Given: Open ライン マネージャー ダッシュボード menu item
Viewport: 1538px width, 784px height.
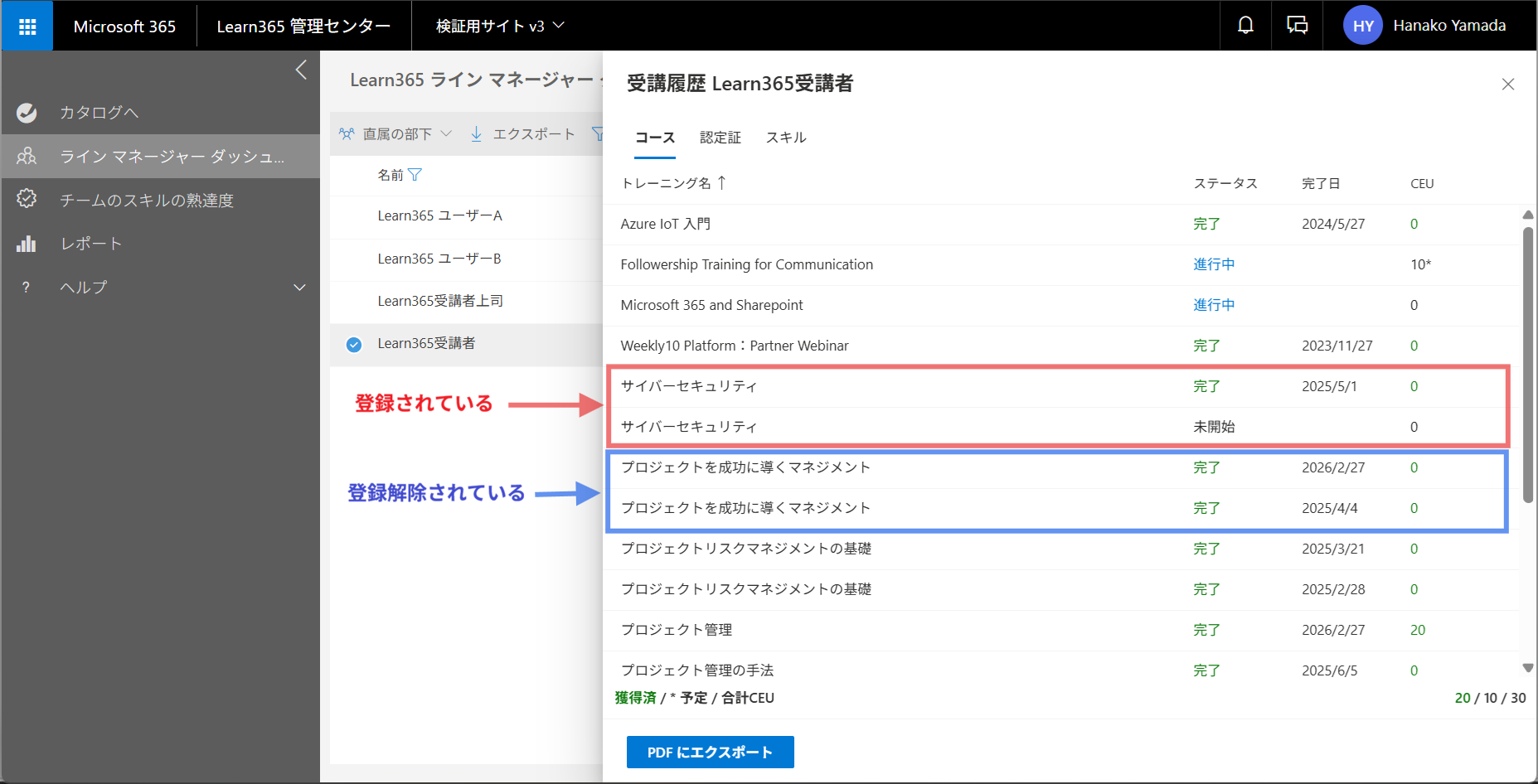Looking at the screenshot, I should coord(161,156).
